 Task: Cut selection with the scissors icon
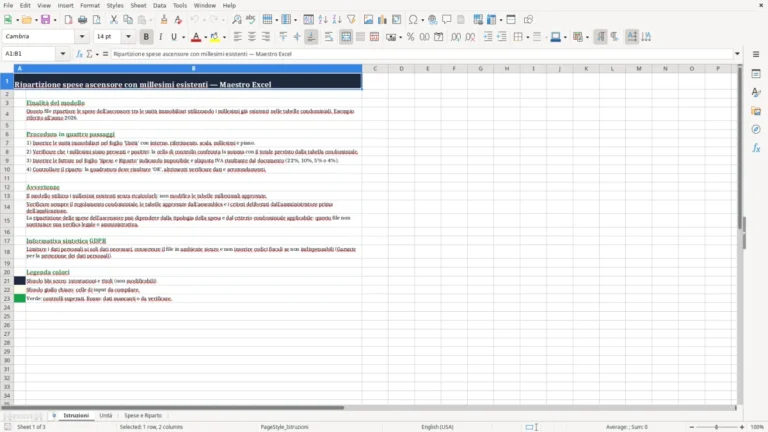114,20
